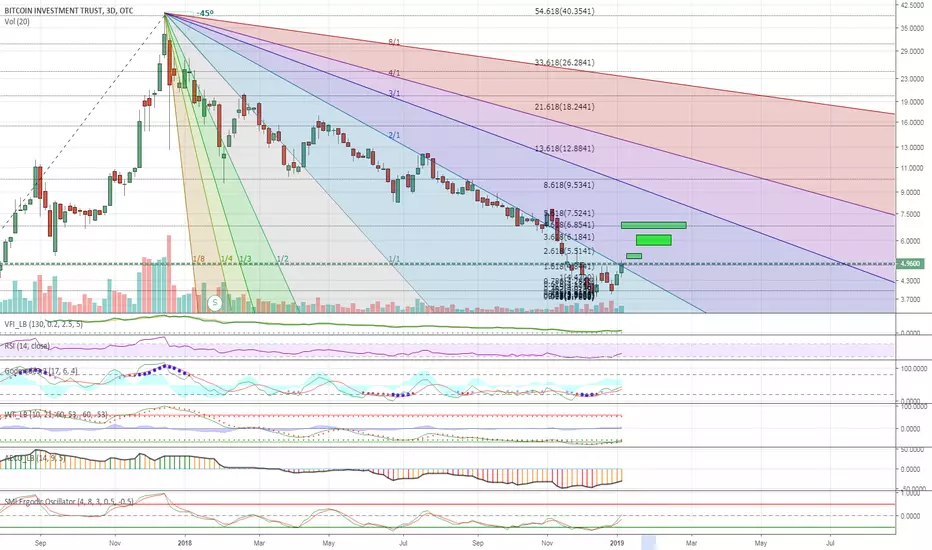Screen dimensions: 932x550
Task: Click the Godmode (17, 6, 4) indicator label
Action: tap(41, 371)
